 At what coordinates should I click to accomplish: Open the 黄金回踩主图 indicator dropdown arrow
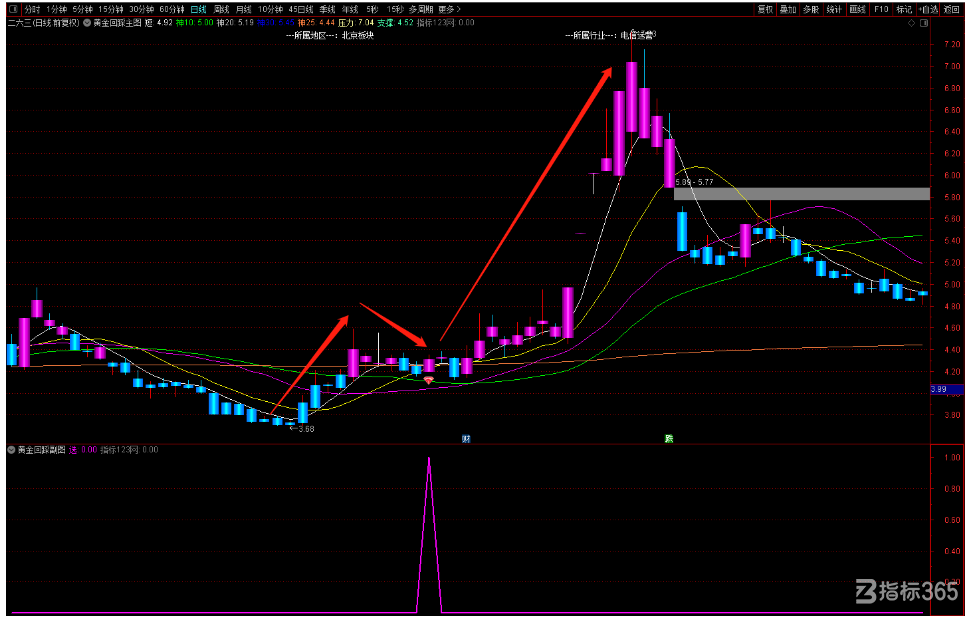point(87,23)
